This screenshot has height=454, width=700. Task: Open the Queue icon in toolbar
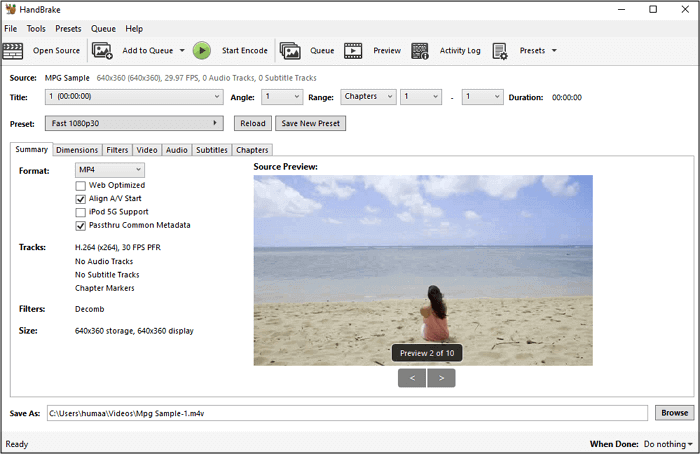290,50
